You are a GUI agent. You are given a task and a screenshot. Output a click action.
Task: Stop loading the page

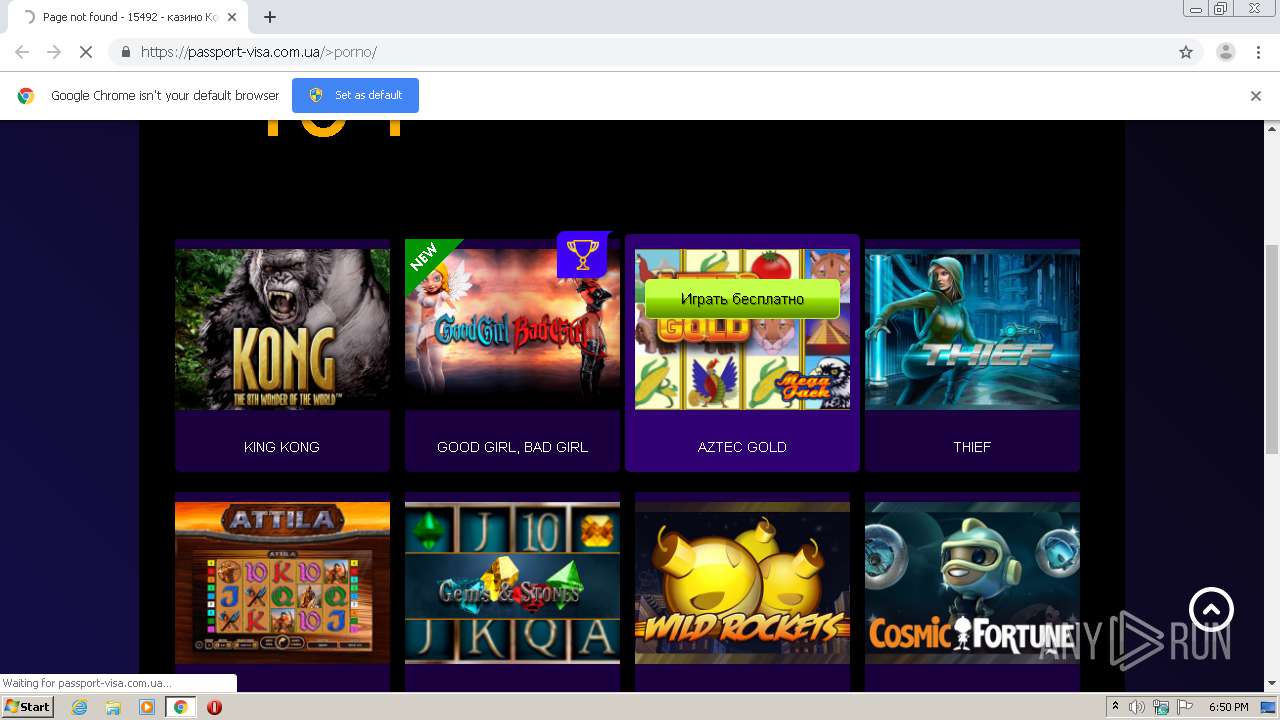[x=86, y=52]
